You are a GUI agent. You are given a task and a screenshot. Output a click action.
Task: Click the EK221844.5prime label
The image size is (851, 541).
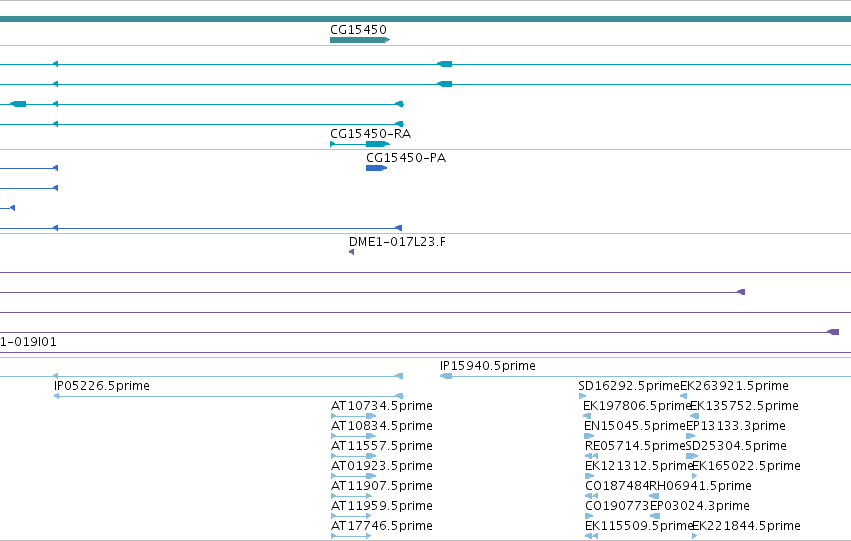coord(747,526)
